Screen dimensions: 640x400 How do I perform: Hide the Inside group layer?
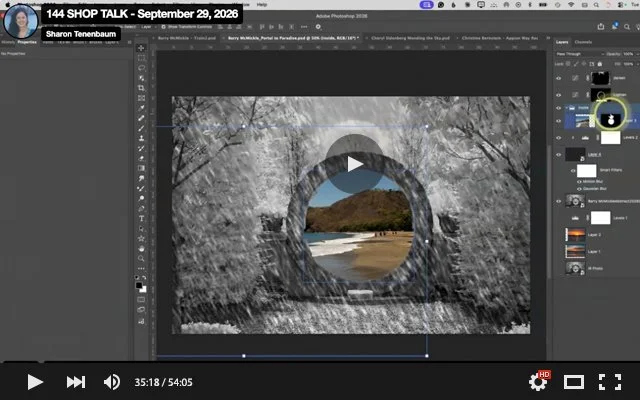click(x=559, y=108)
